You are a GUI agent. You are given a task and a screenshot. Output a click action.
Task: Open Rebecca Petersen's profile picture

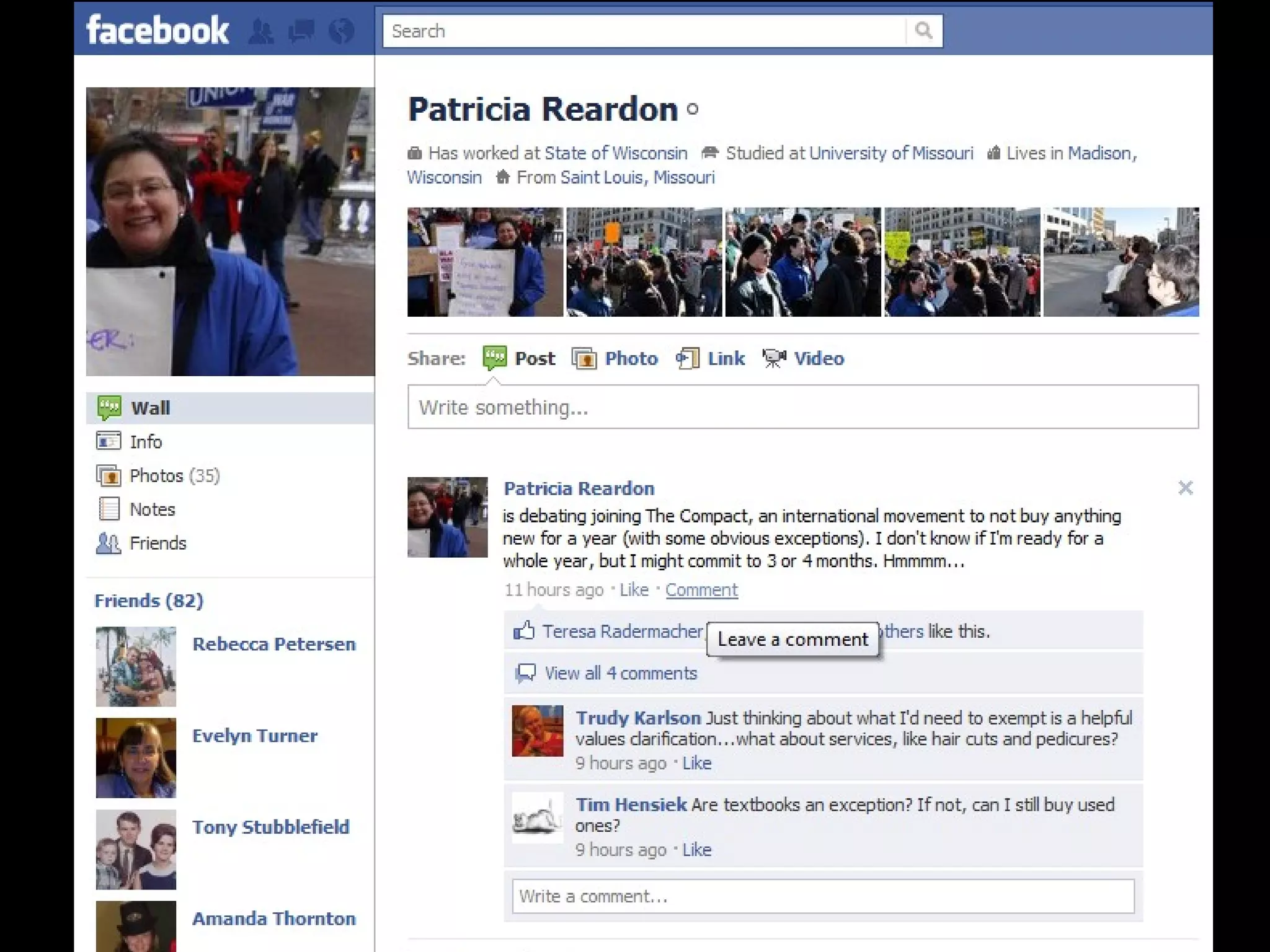click(136, 667)
